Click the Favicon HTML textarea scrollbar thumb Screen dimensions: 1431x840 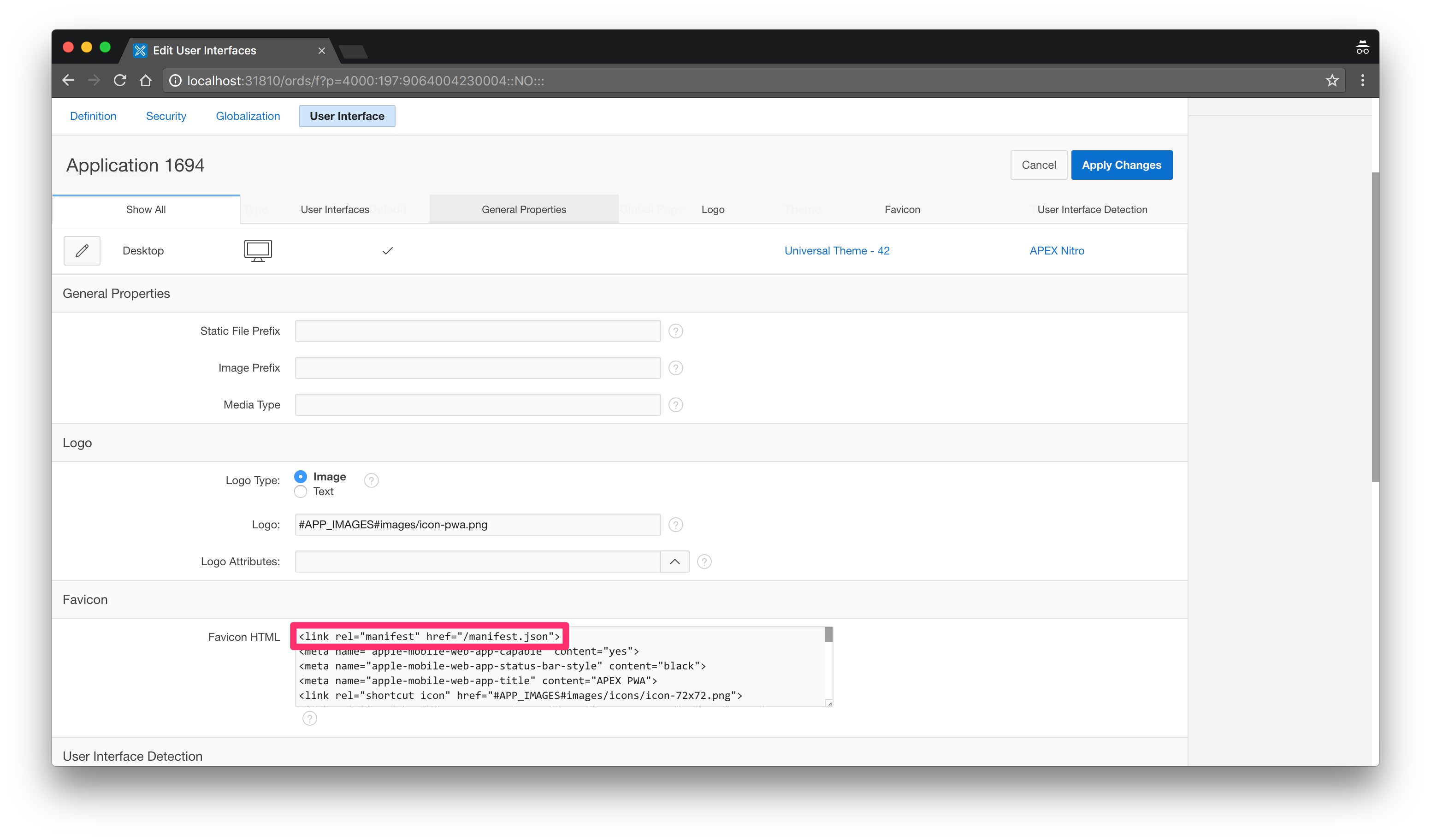click(828, 634)
